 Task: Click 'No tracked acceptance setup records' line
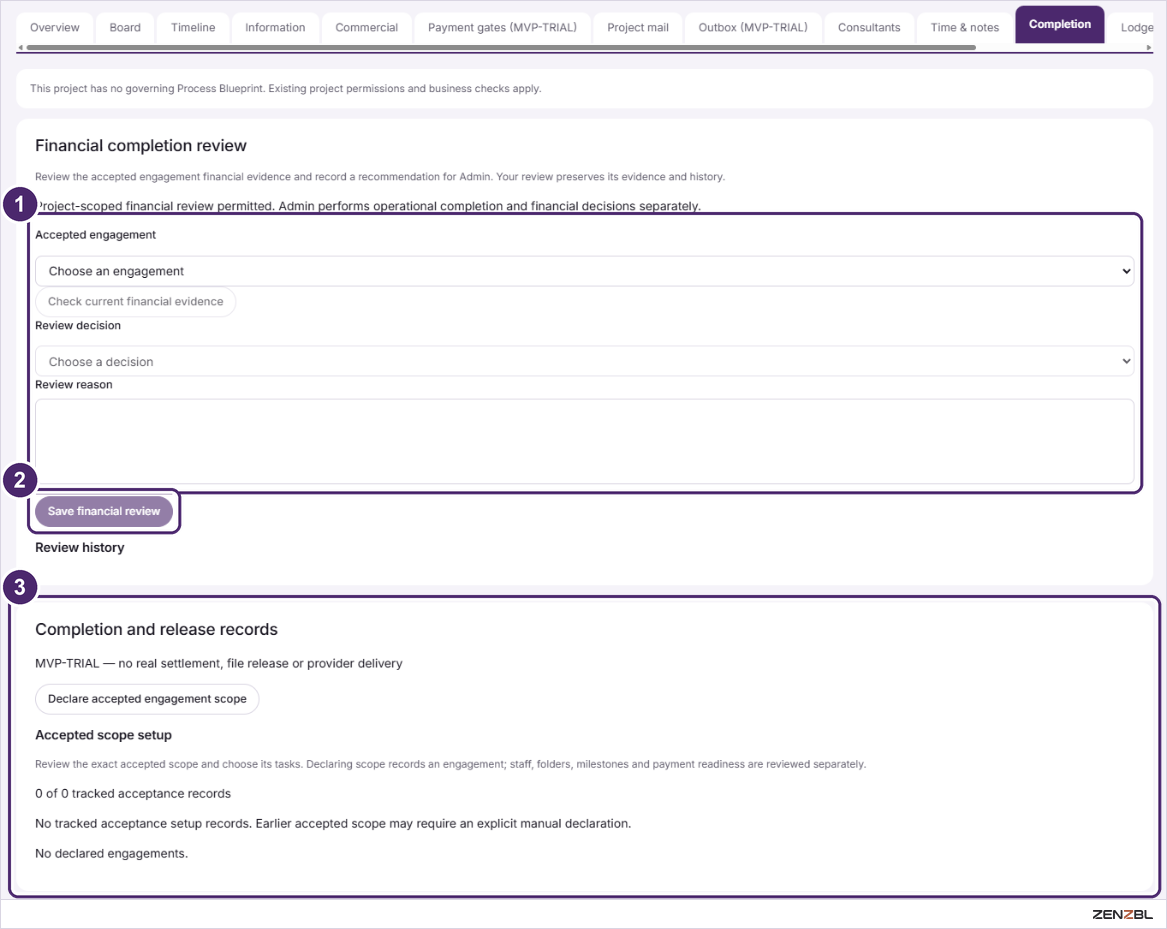click(x=333, y=824)
